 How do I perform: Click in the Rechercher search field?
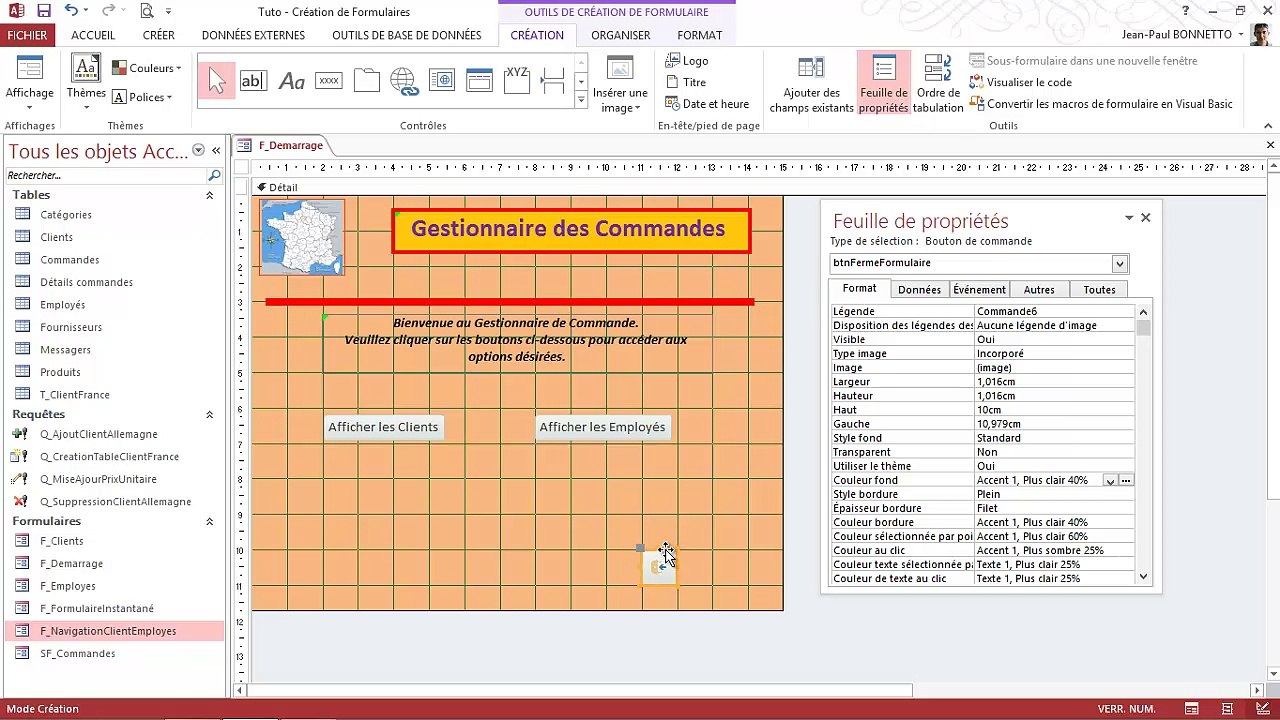[106, 175]
